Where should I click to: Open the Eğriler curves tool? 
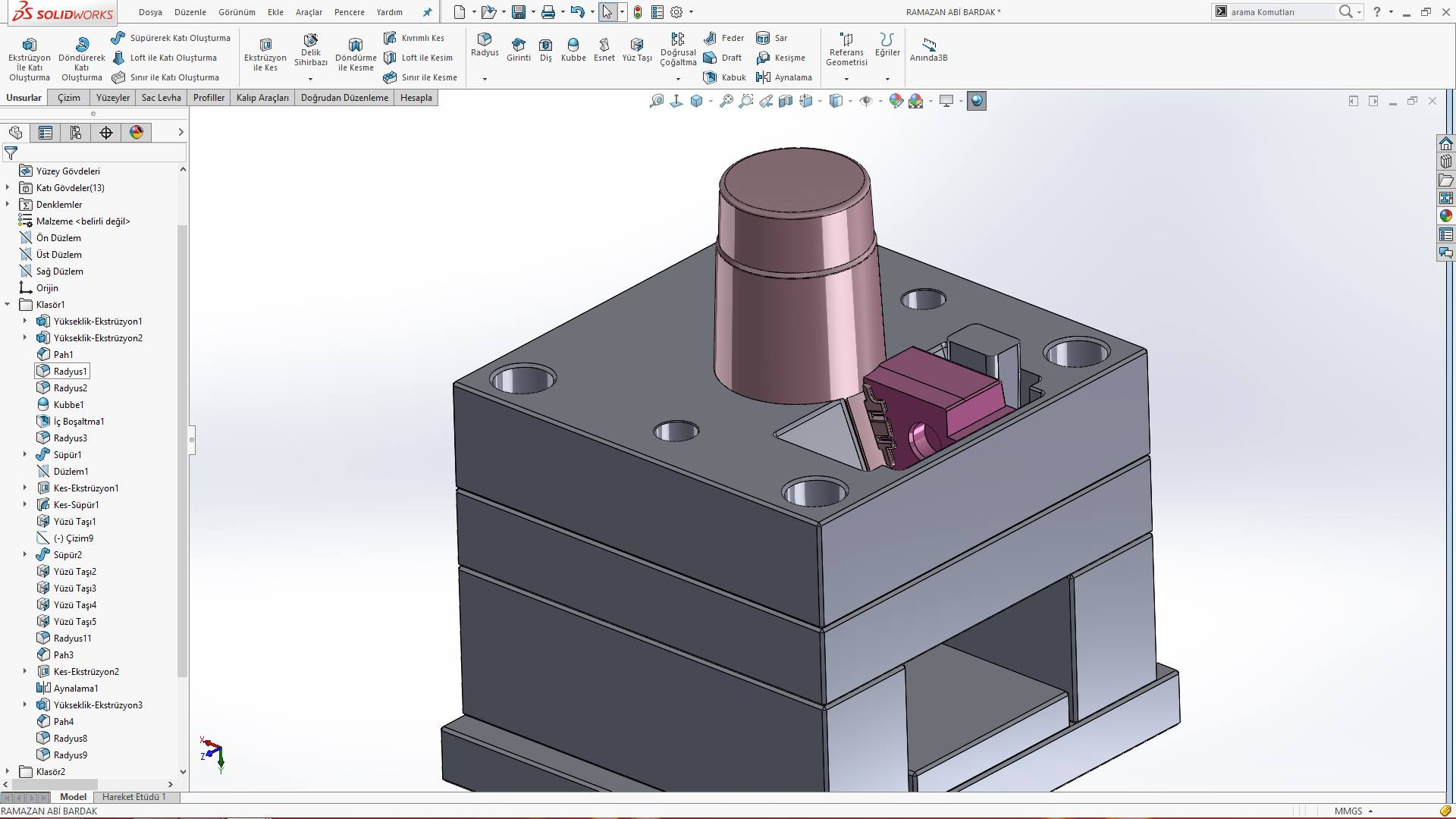887,45
